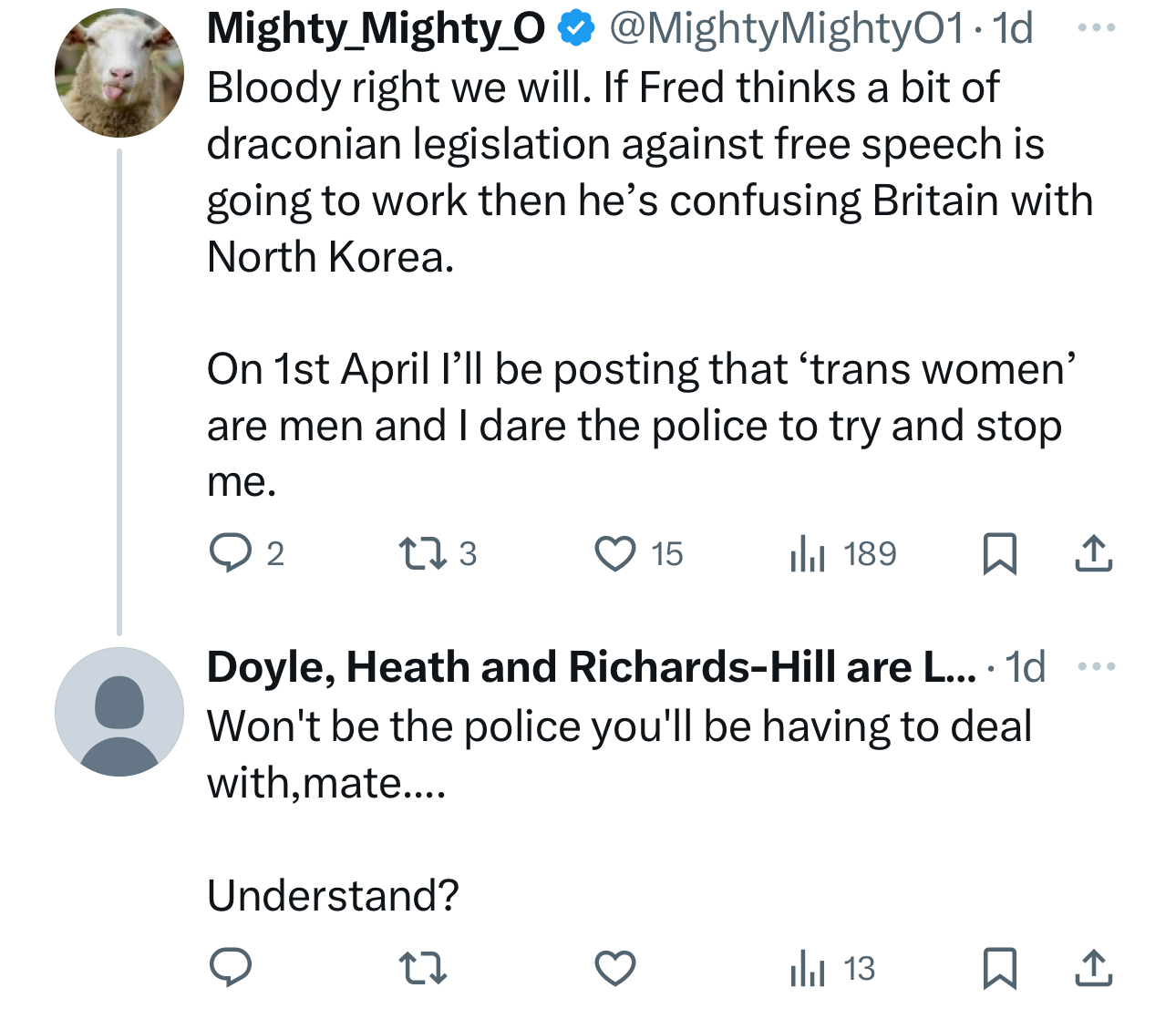
Task: Open more options on Doyle's reply
Action: [1096, 667]
